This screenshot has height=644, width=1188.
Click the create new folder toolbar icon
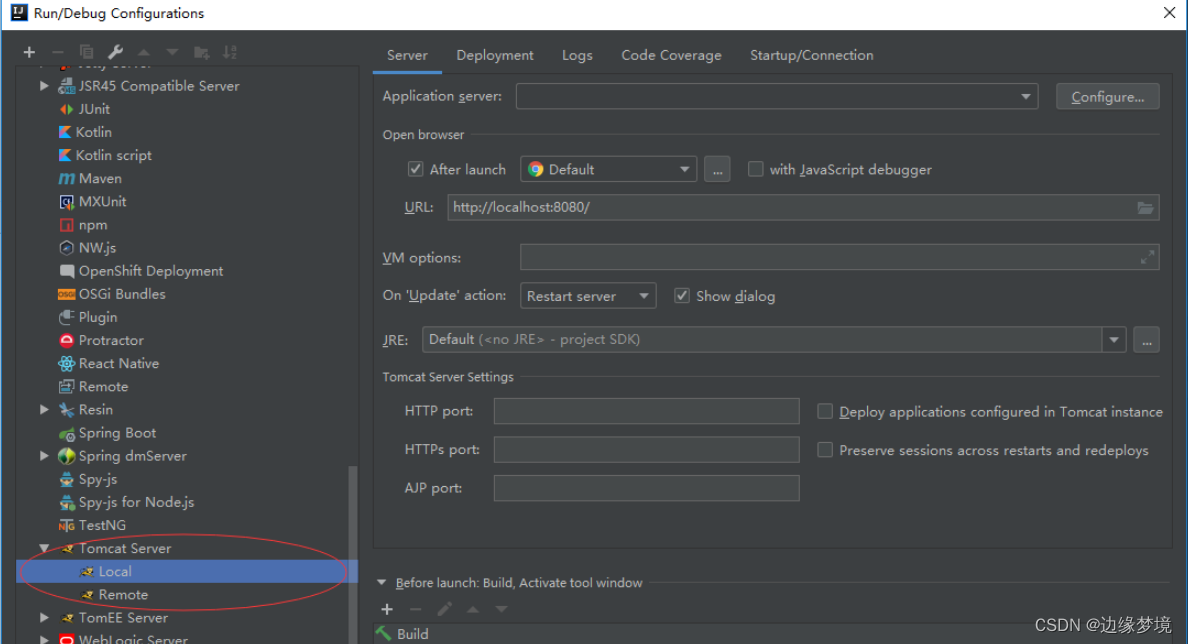(202, 52)
